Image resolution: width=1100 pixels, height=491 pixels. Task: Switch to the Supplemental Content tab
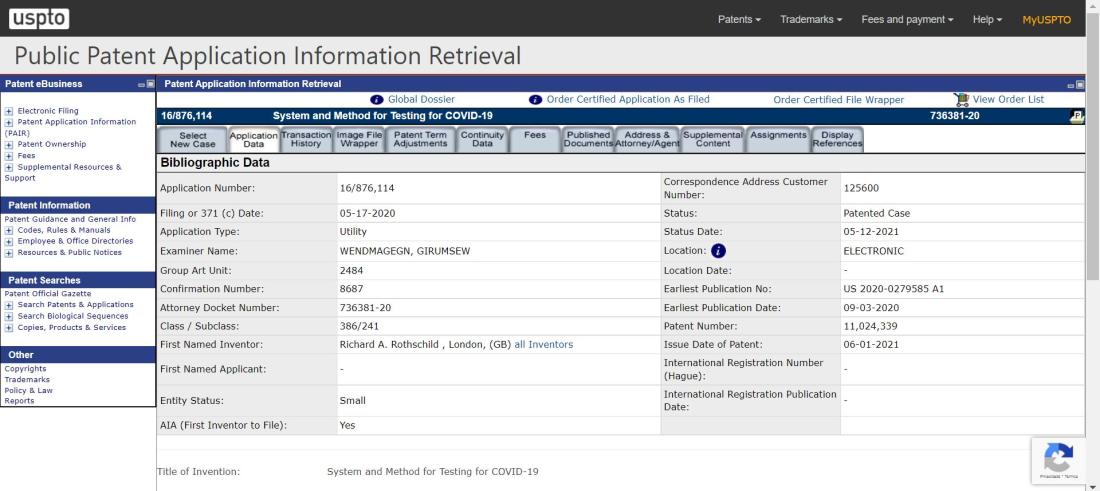[x=713, y=139]
